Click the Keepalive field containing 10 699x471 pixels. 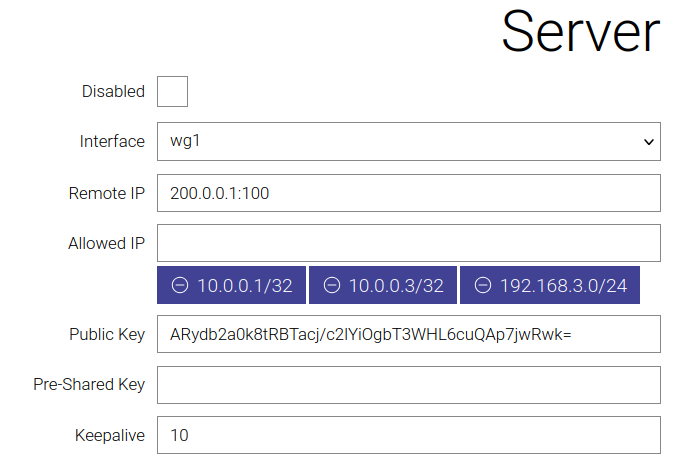tap(408, 435)
